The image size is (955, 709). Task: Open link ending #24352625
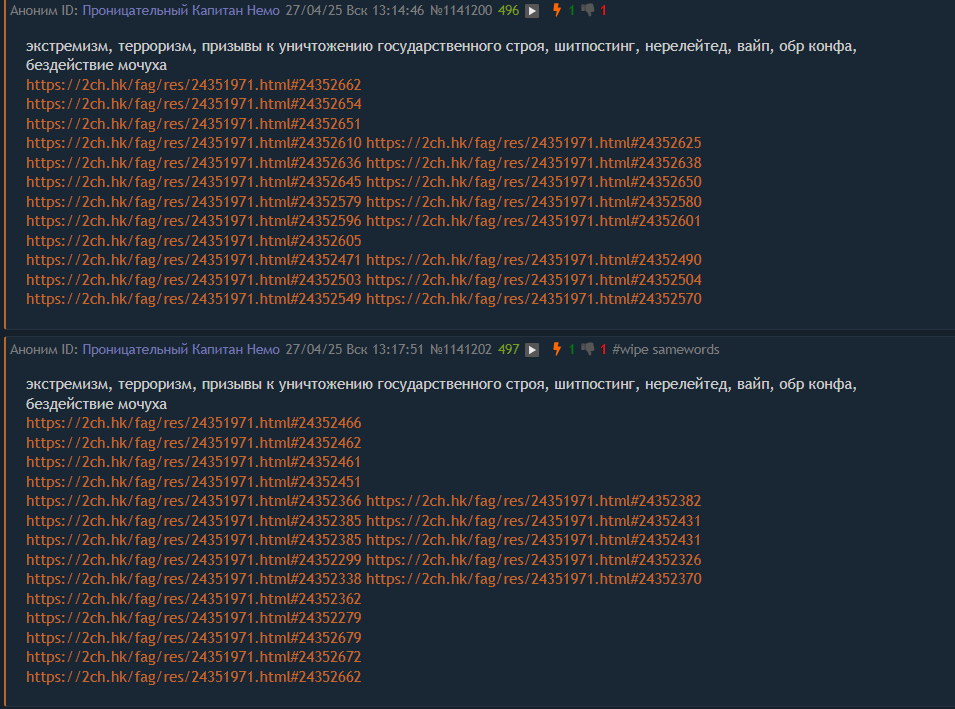tap(534, 143)
